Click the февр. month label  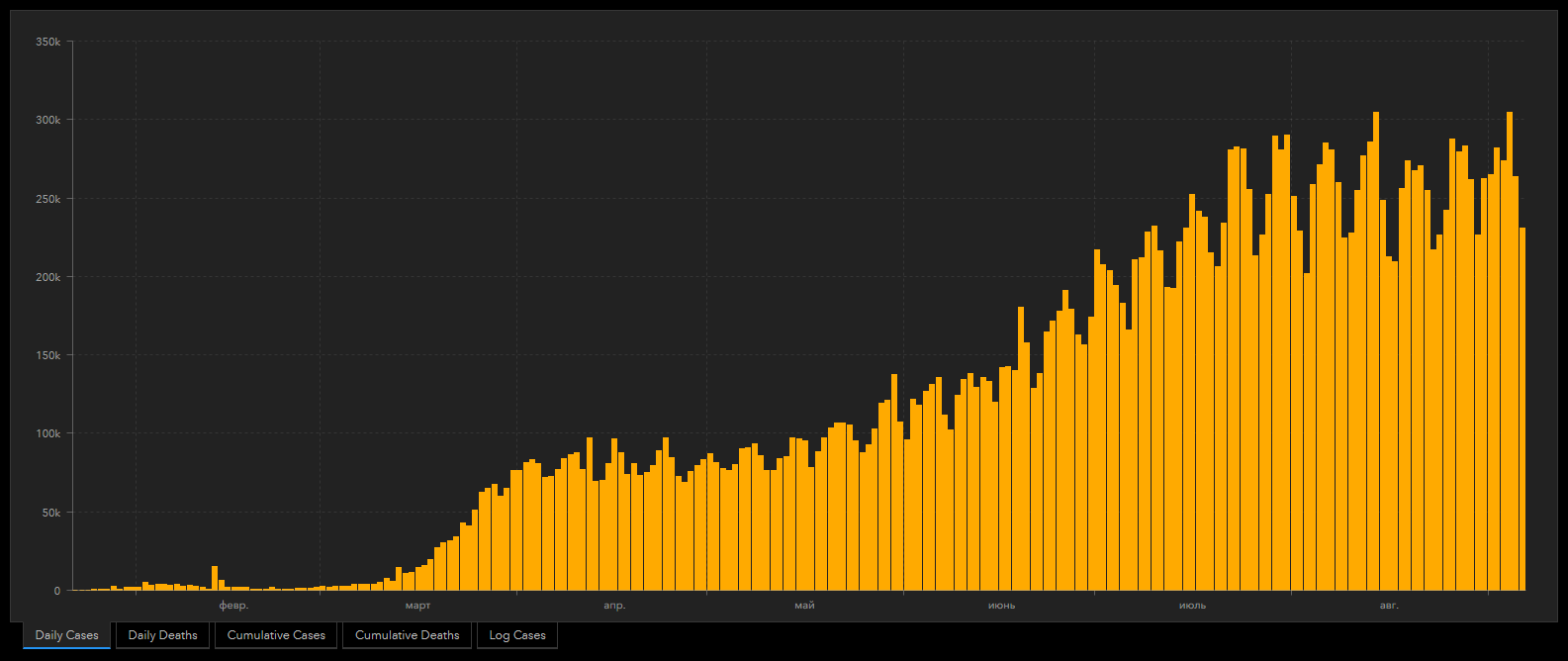tap(233, 606)
